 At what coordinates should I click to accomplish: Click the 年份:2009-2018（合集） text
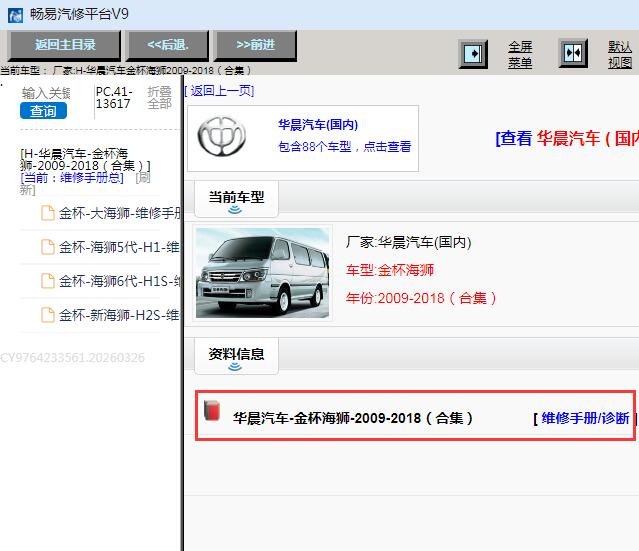(x=421, y=298)
